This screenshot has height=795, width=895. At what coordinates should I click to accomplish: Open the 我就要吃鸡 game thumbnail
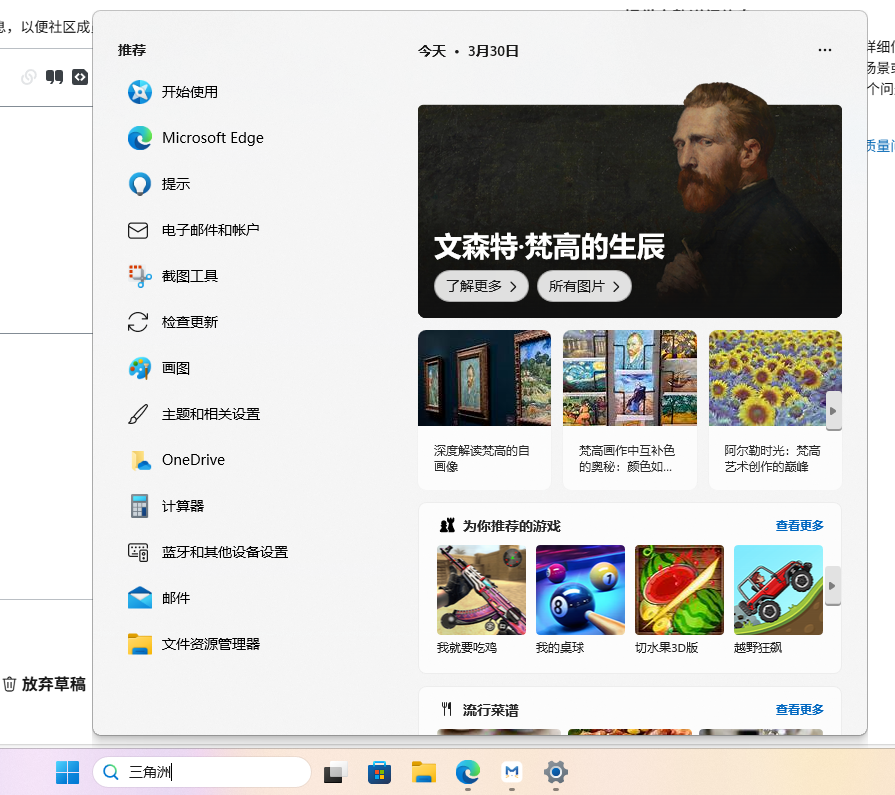click(480, 589)
